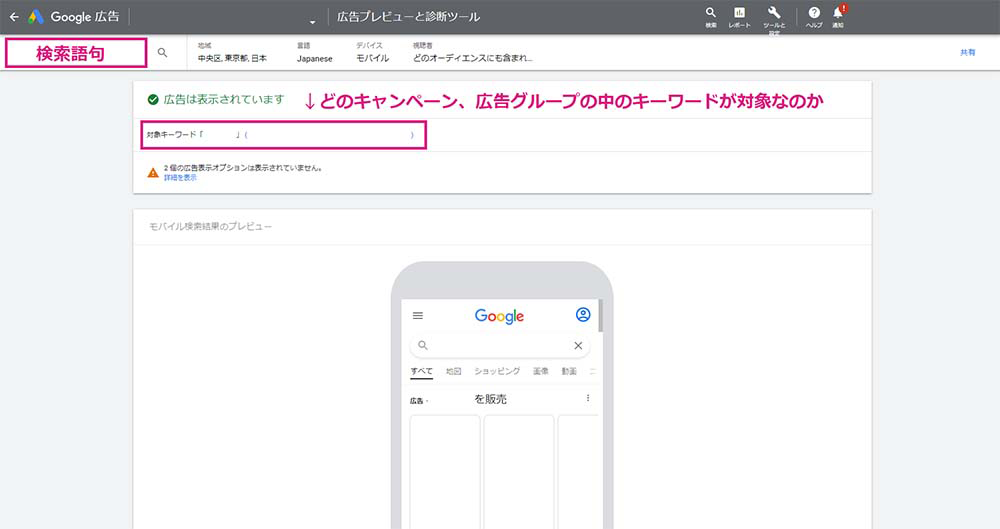Click the account avatar in phone preview
1000x529 pixels.
pyautogui.click(x=583, y=315)
